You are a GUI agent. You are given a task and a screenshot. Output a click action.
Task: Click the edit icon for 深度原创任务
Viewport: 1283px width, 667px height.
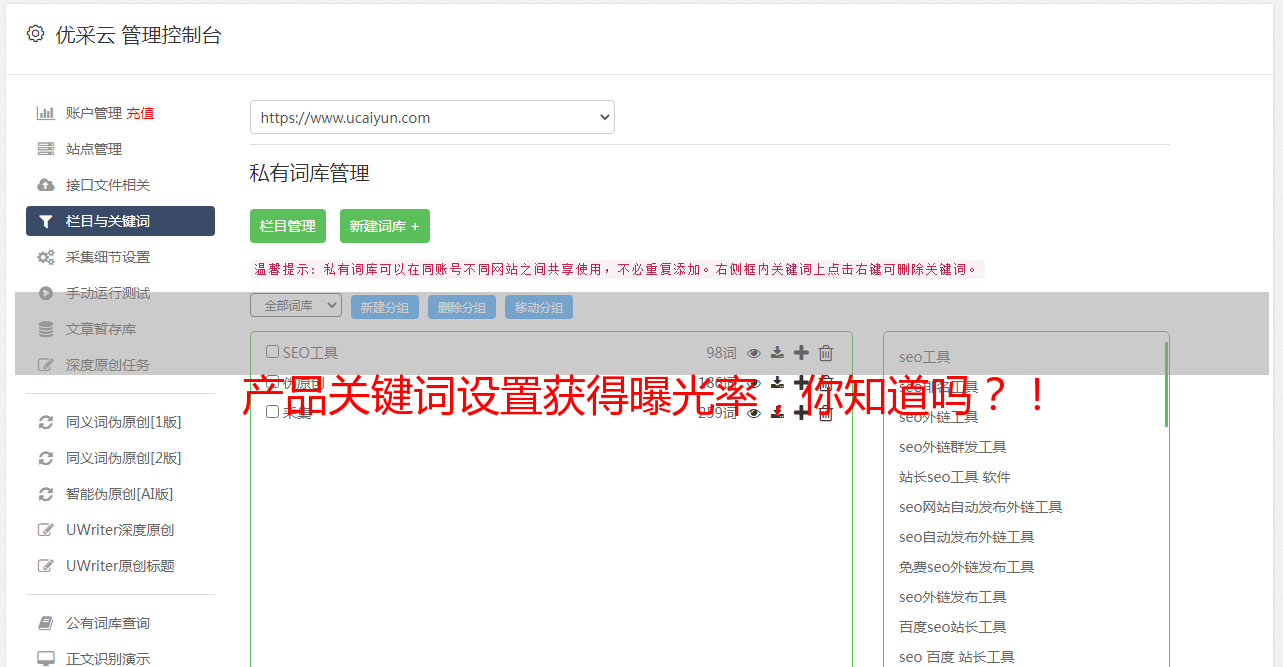coord(46,365)
